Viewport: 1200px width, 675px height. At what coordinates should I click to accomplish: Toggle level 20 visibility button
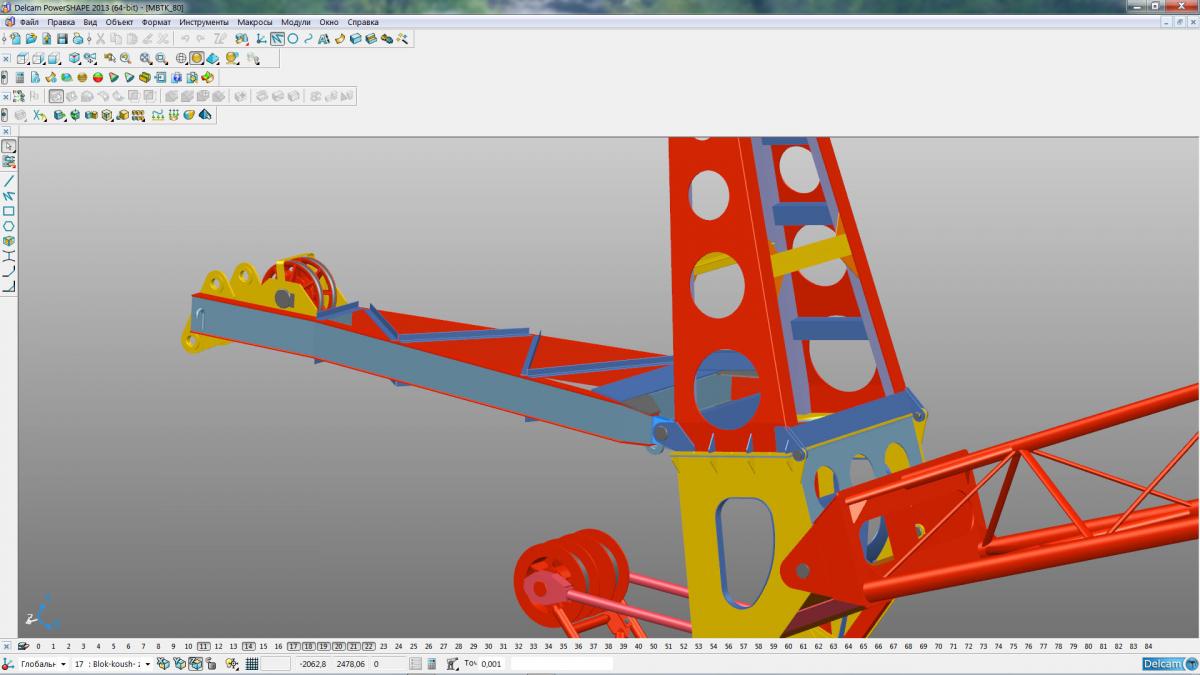coord(339,646)
